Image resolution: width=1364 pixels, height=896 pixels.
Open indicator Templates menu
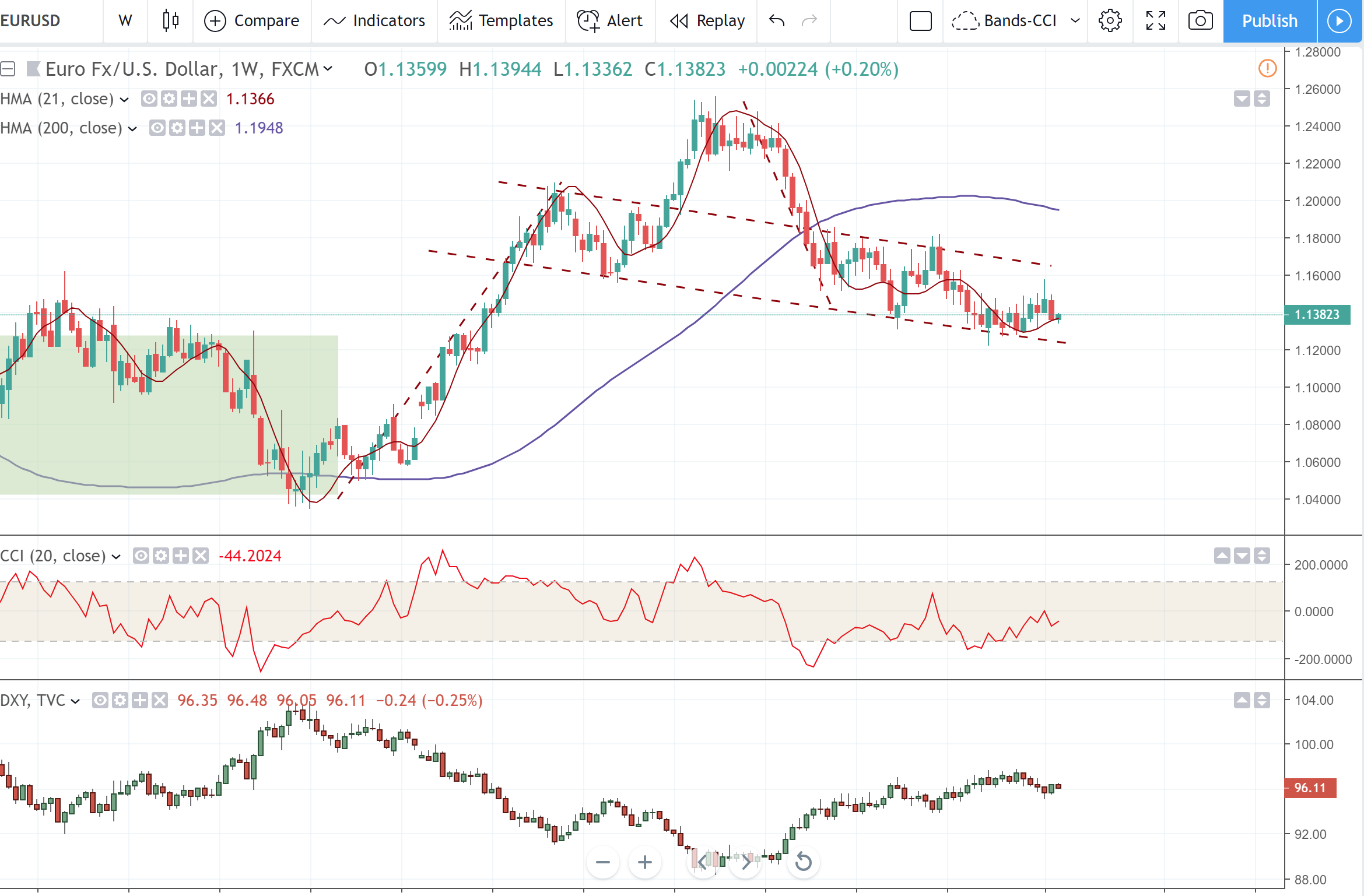coord(501,21)
